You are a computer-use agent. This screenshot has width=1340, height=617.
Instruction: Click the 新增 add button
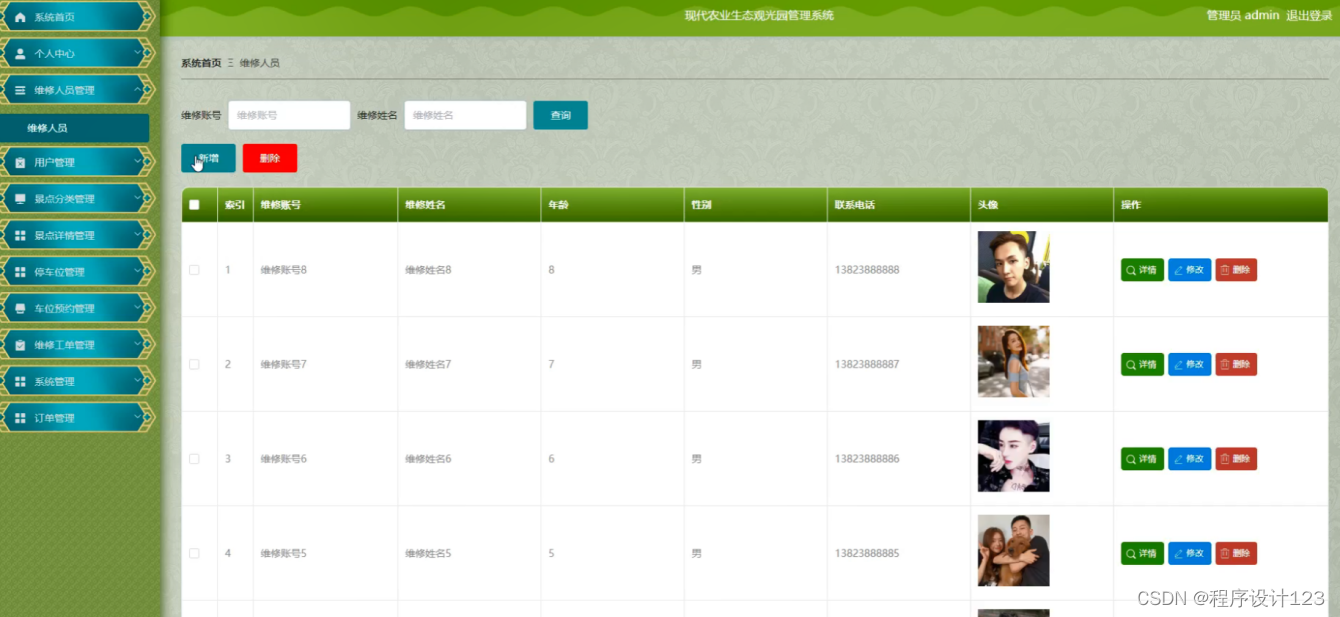tap(208, 158)
